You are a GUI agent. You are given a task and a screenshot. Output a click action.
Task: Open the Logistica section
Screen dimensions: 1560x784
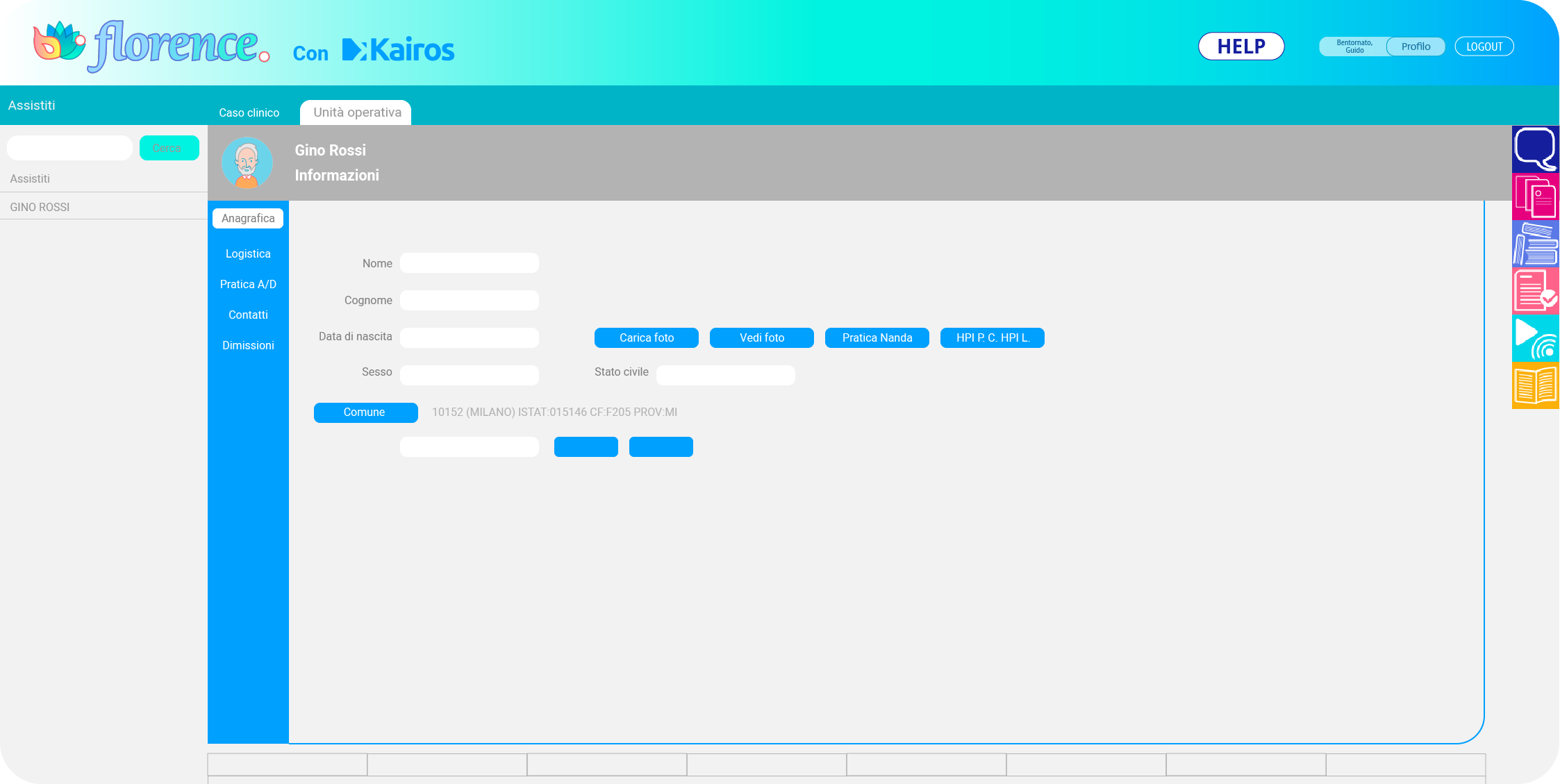click(x=248, y=254)
